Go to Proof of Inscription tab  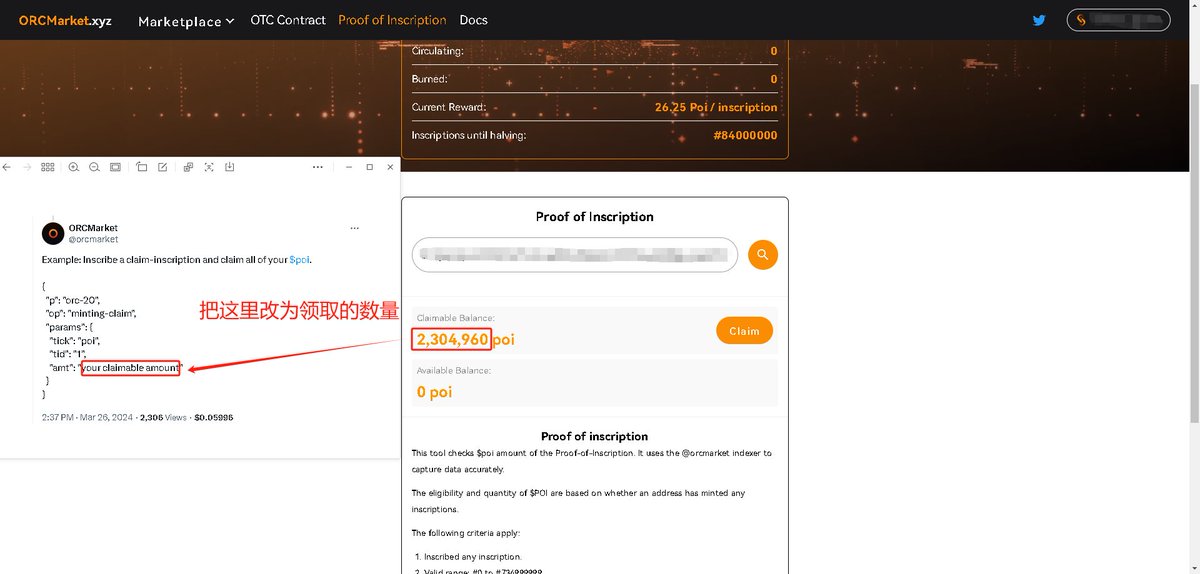pos(392,20)
